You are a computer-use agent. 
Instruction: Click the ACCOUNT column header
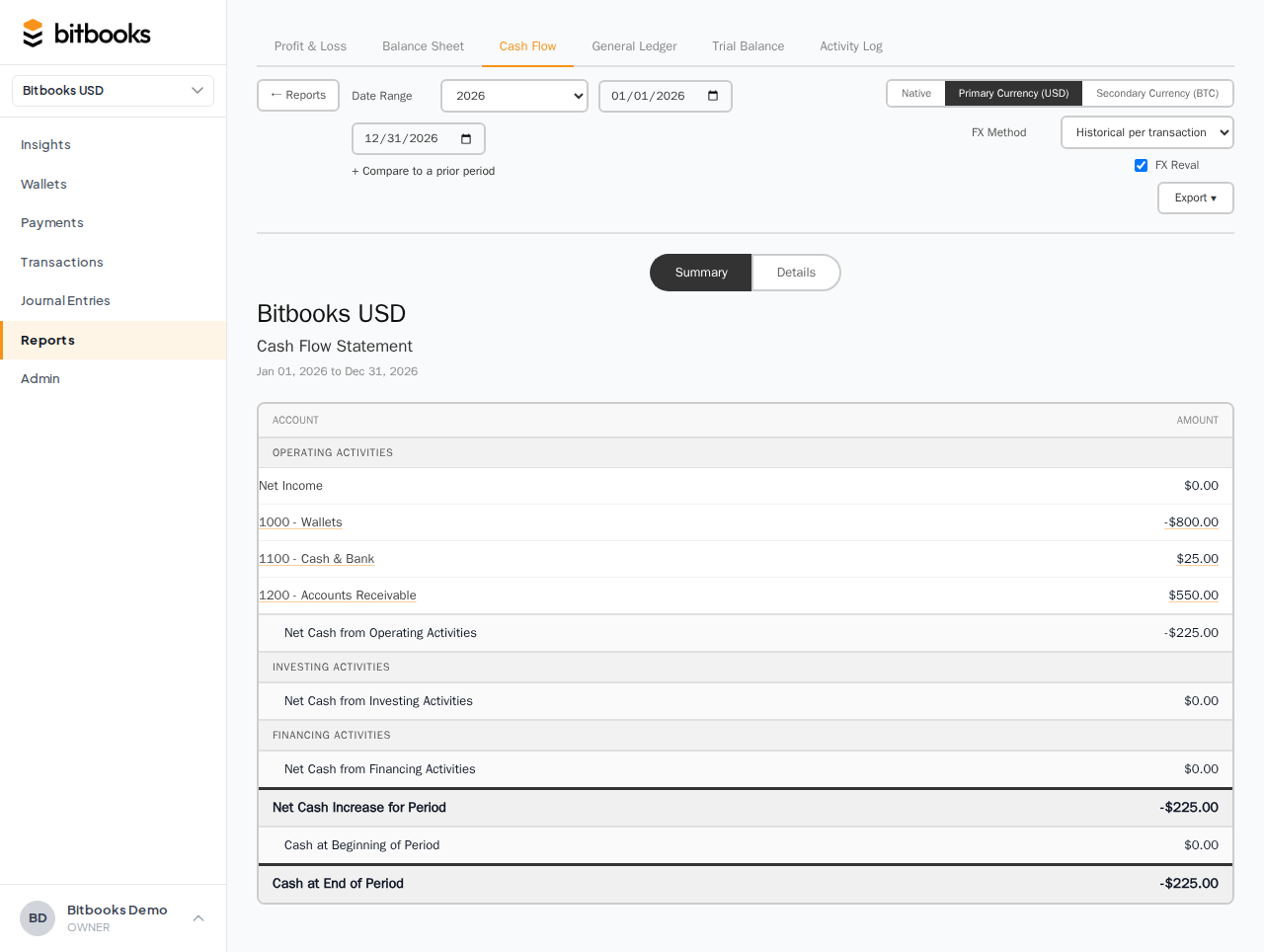click(295, 421)
